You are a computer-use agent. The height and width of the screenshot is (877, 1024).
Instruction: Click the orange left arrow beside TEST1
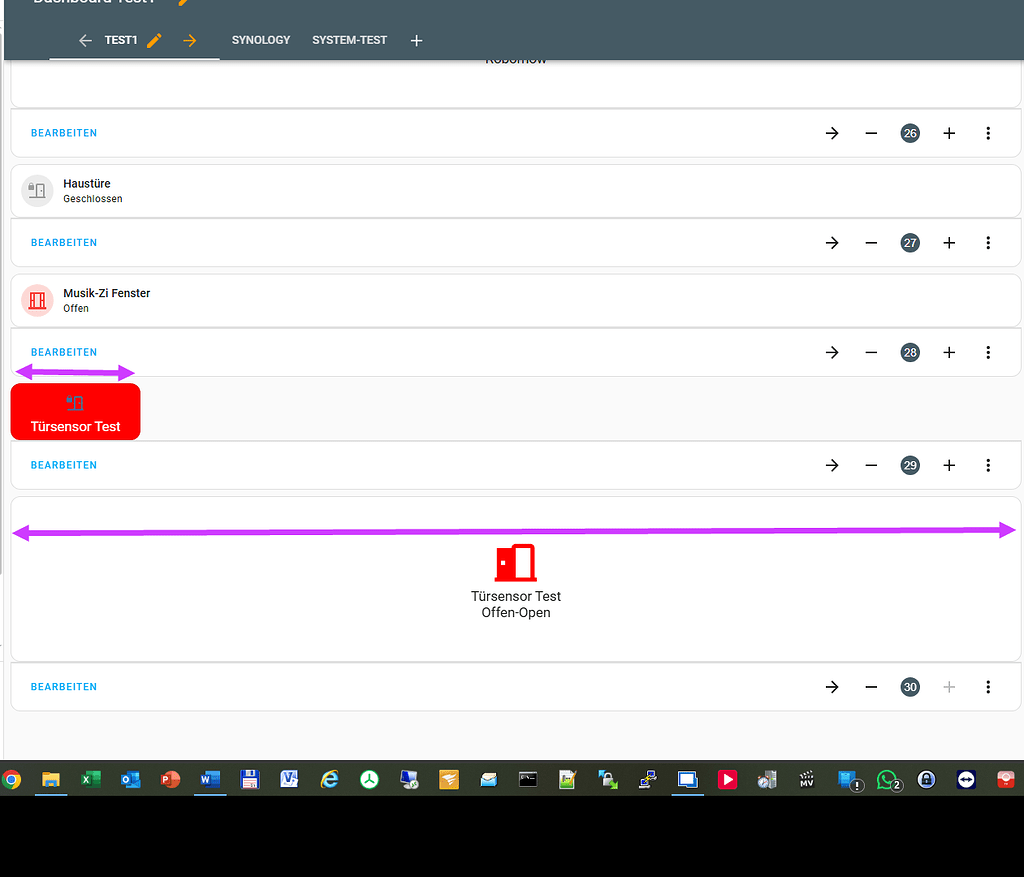(x=85, y=40)
